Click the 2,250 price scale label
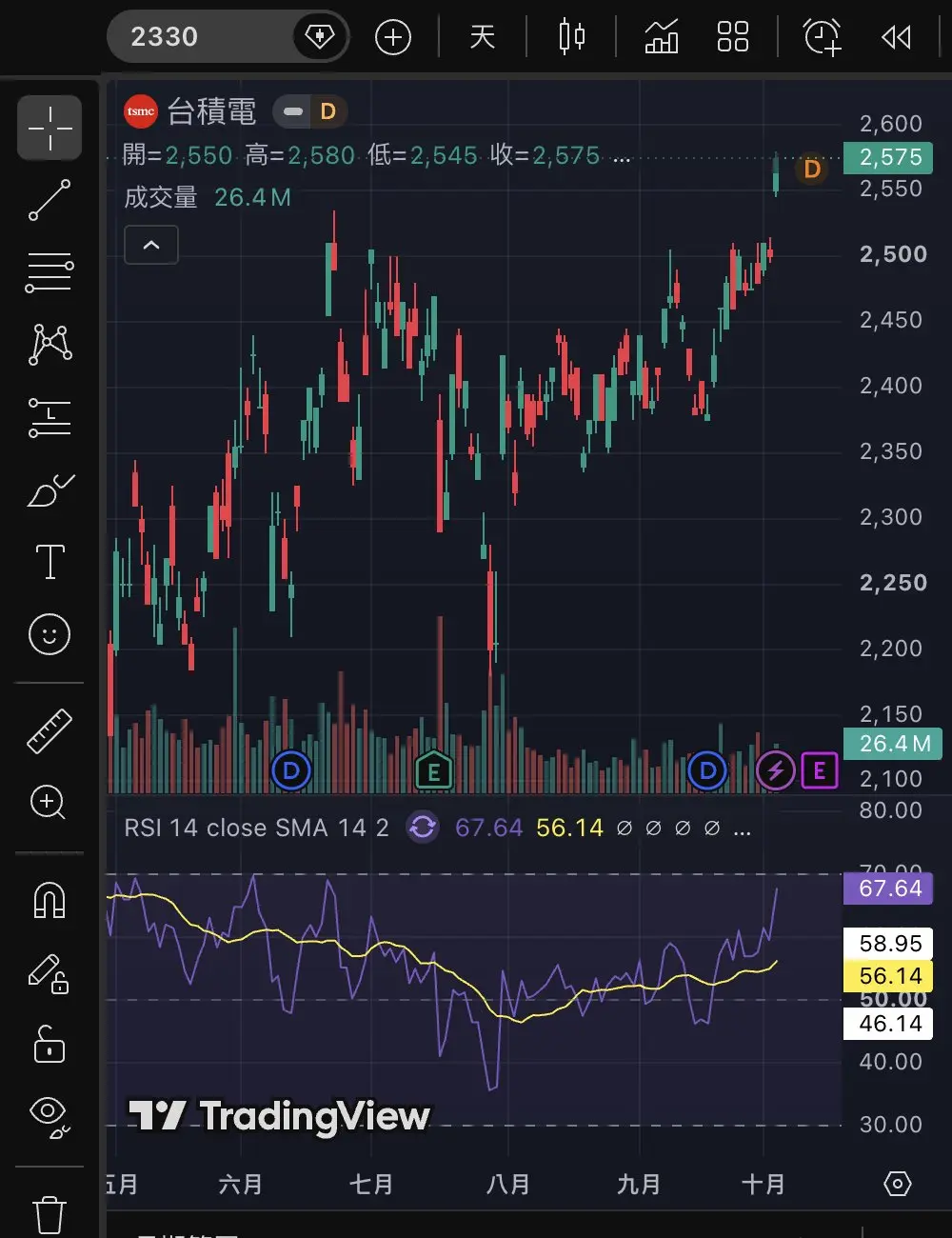This screenshot has width=952, height=1238. (x=893, y=583)
